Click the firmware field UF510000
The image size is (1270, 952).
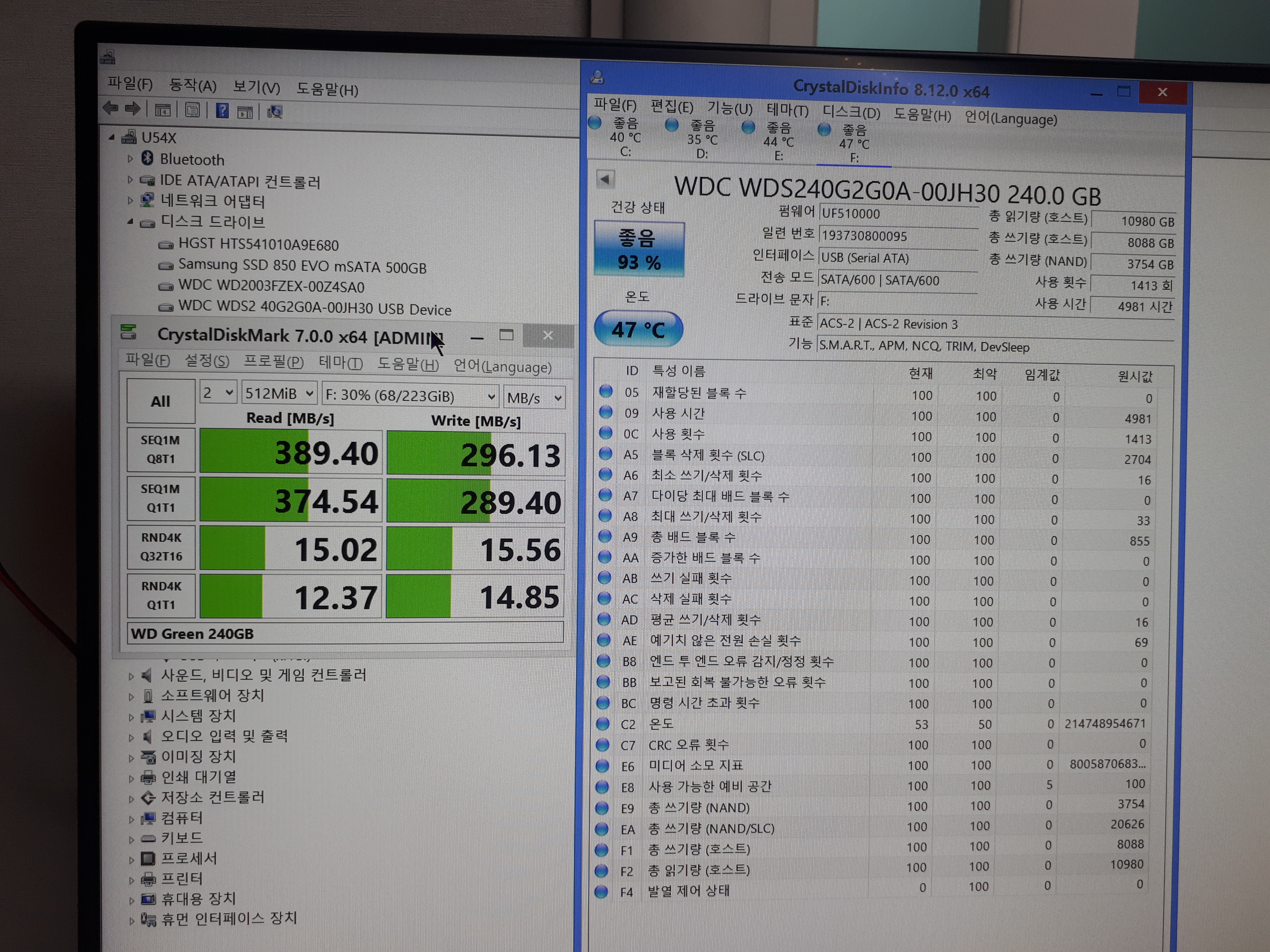point(898,214)
